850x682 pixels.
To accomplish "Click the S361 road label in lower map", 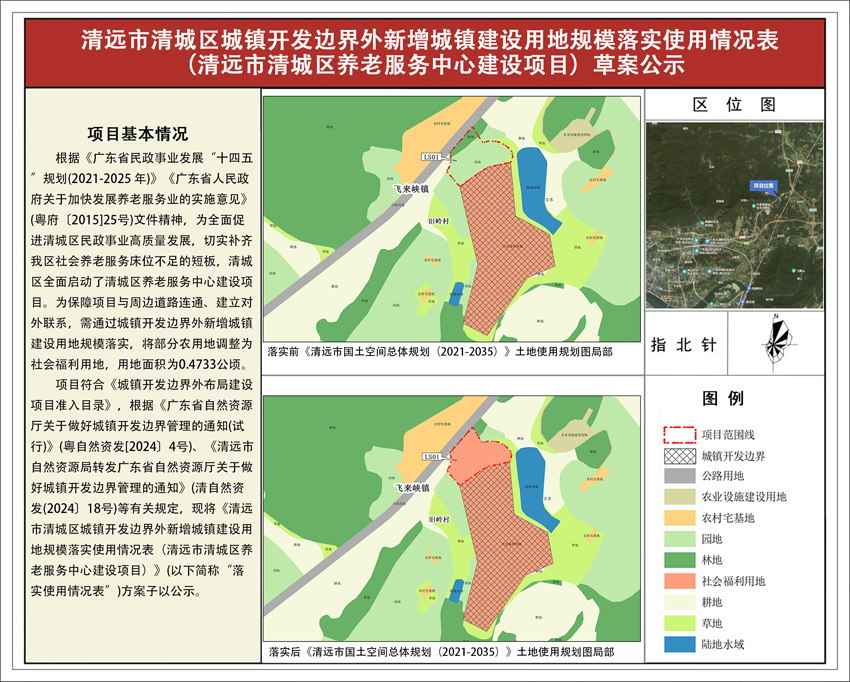I will (x=431, y=457).
